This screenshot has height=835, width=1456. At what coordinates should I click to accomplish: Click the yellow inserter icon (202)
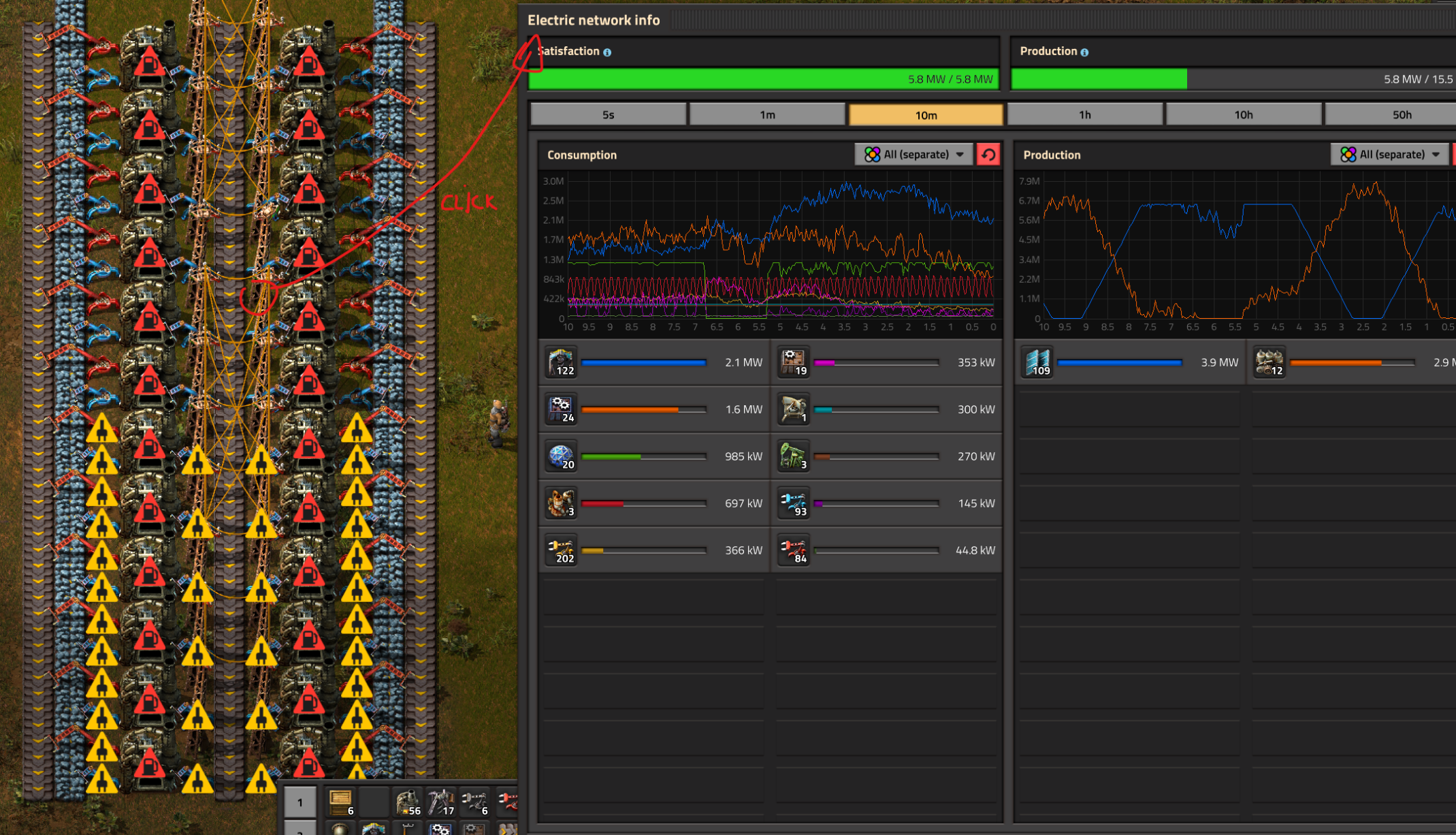(x=561, y=550)
